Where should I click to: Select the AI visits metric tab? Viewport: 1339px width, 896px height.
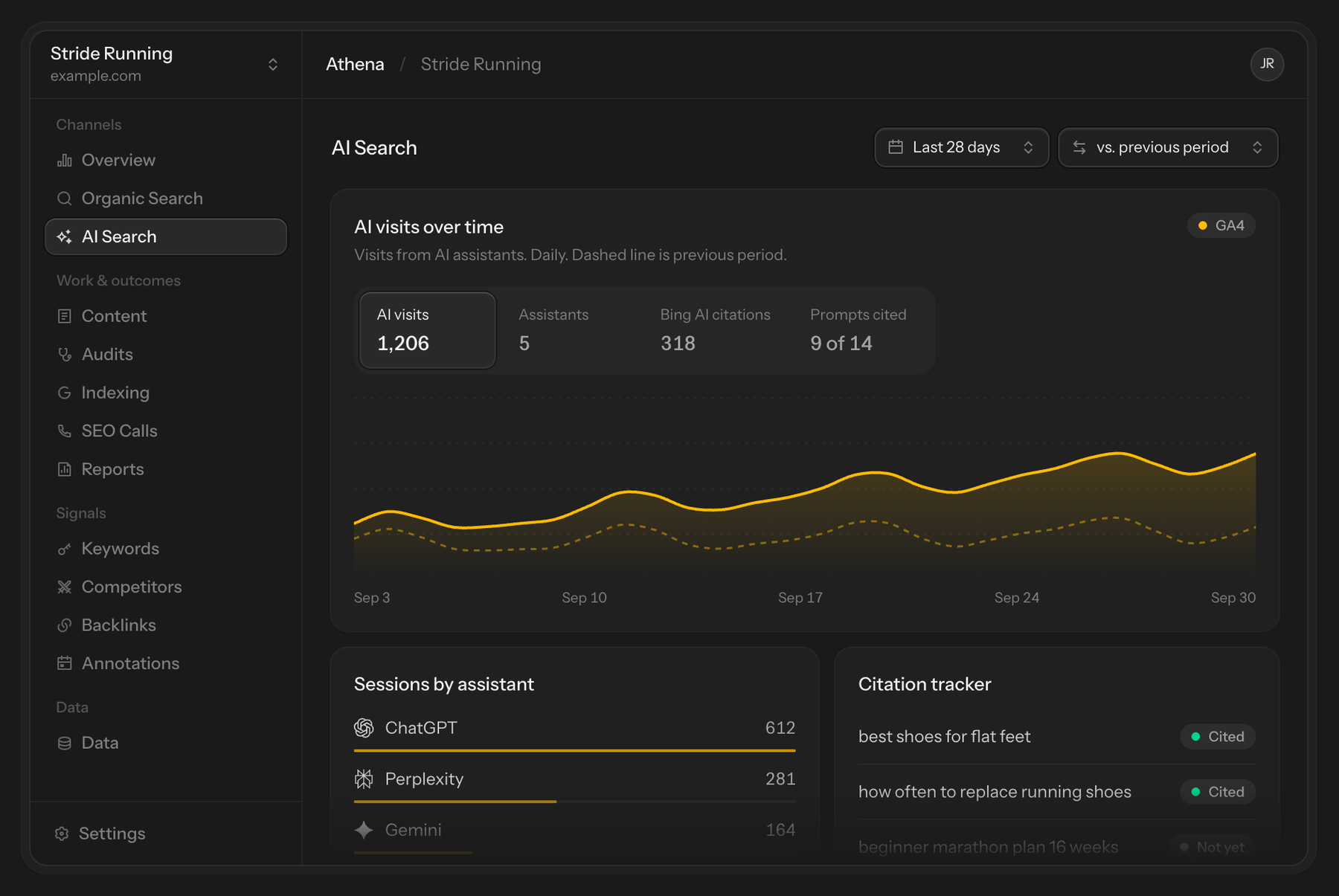[428, 330]
